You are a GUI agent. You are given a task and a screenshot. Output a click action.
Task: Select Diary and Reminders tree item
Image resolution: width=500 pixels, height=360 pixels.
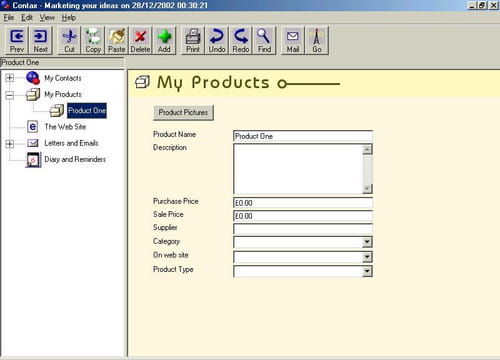[x=75, y=159]
